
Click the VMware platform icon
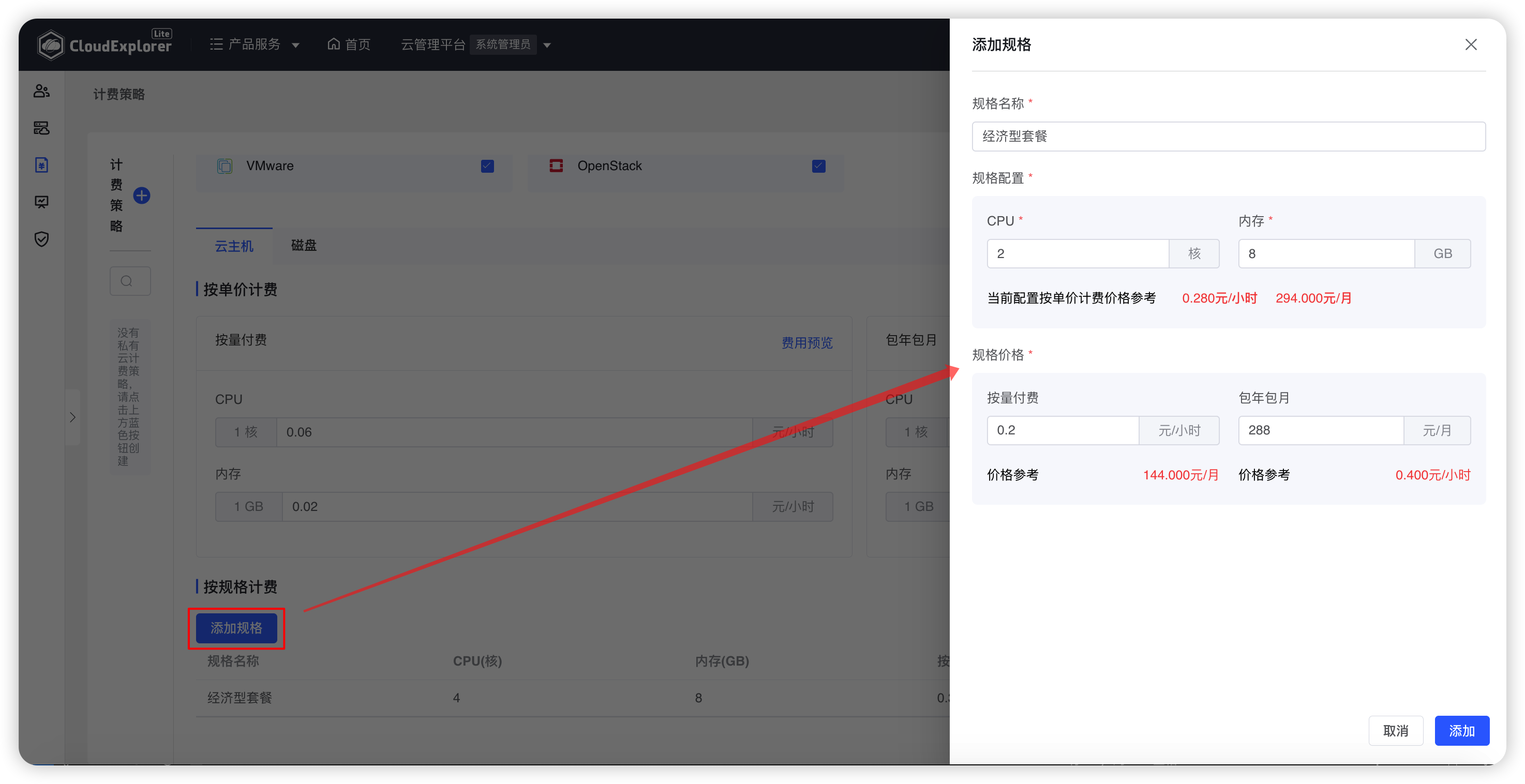pos(225,167)
